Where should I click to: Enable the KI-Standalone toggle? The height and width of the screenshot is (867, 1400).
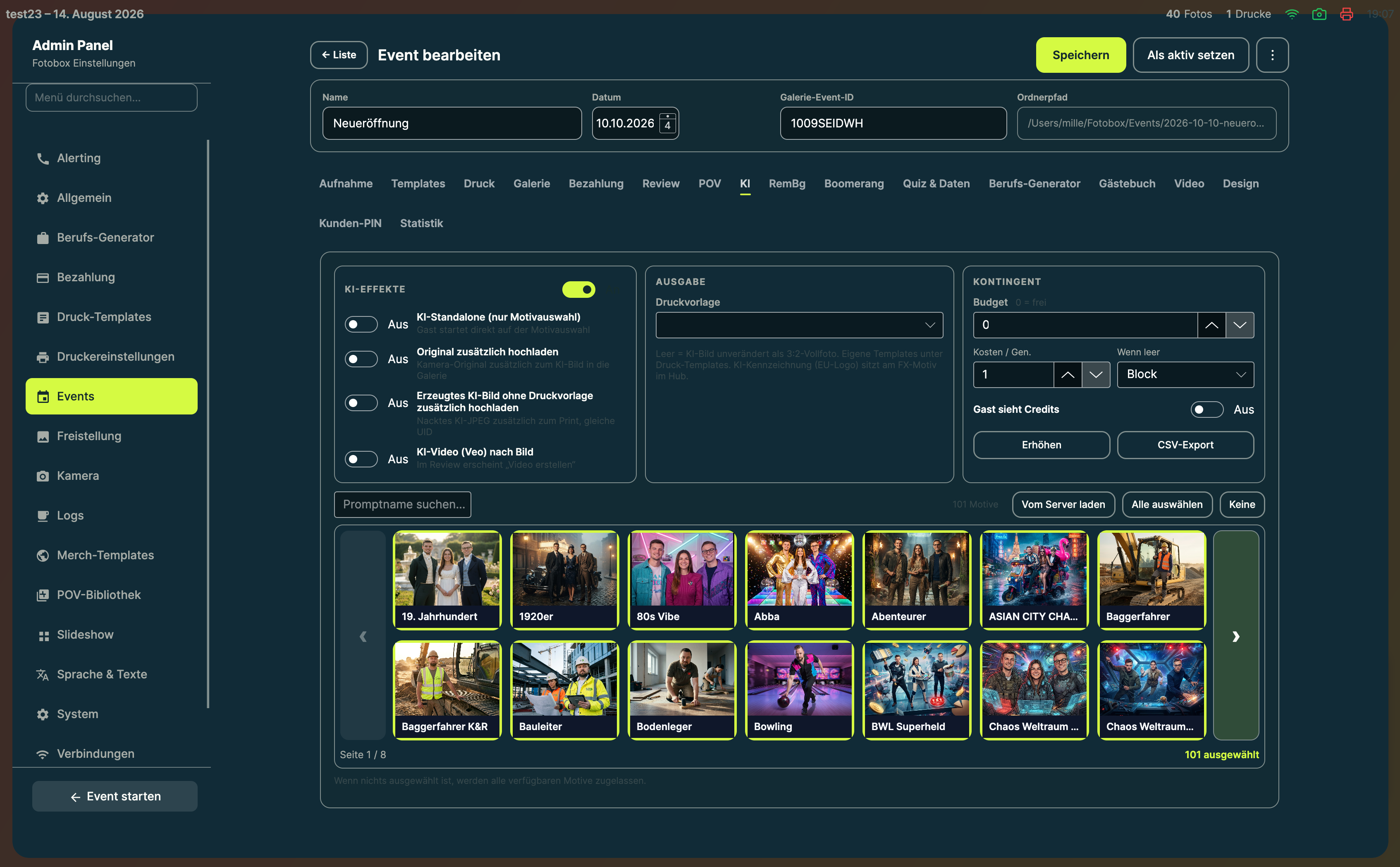coord(361,325)
